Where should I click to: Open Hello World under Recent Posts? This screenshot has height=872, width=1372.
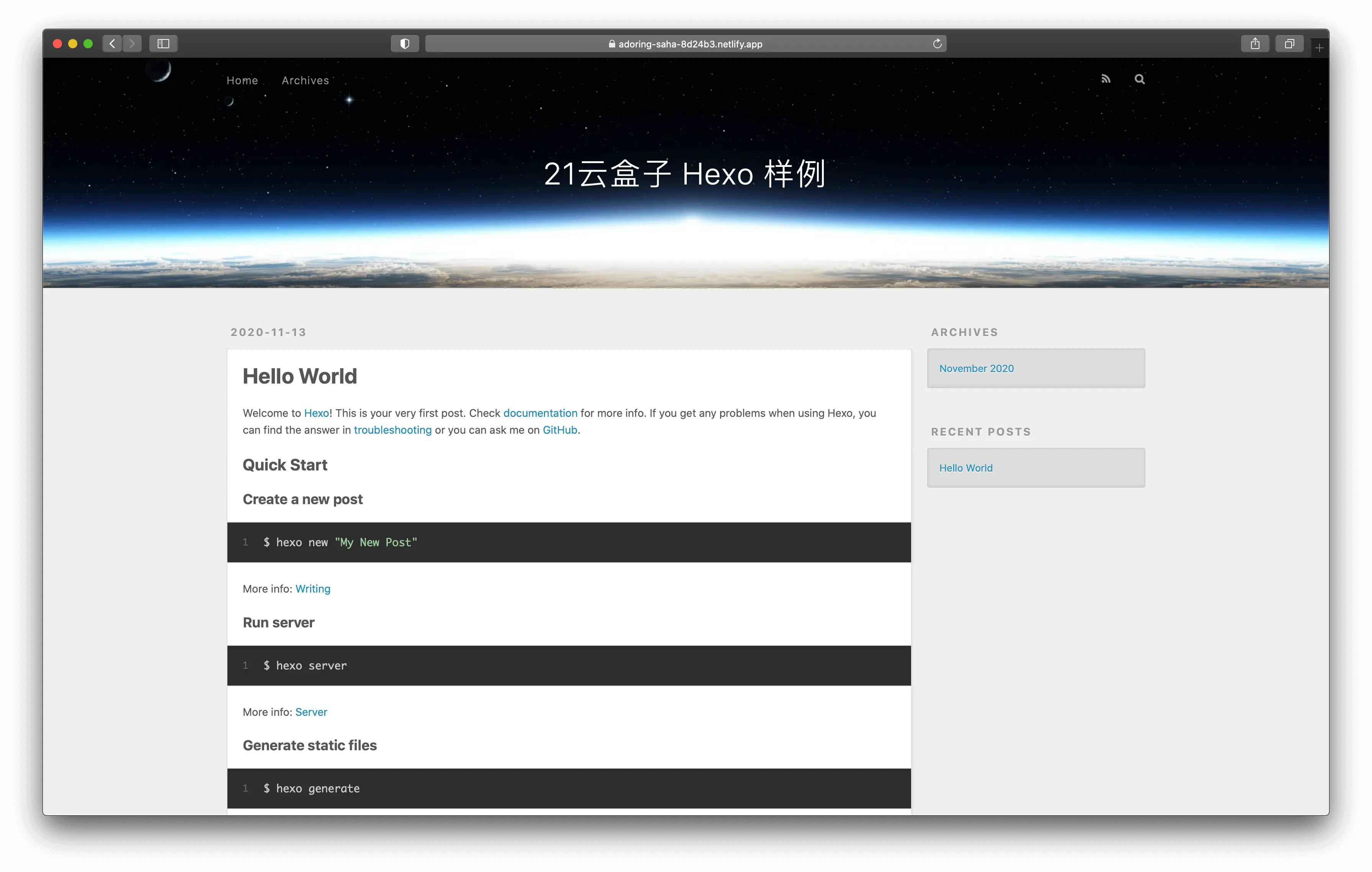click(x=966, y=468)
